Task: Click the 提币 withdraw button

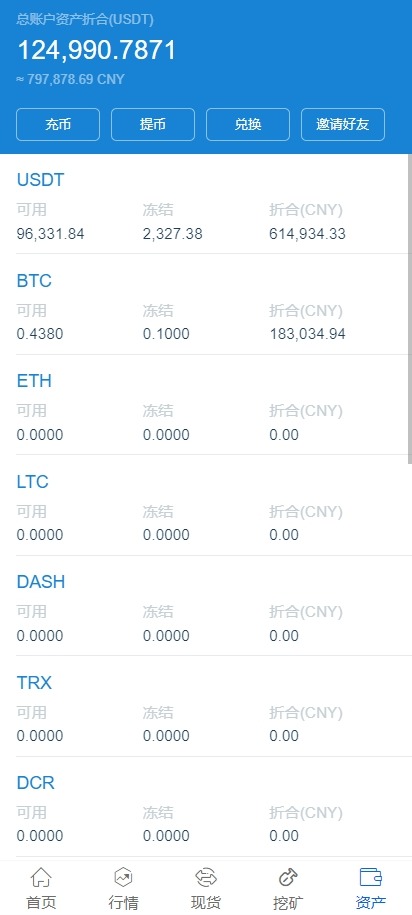Action: [x=153, y=124]
